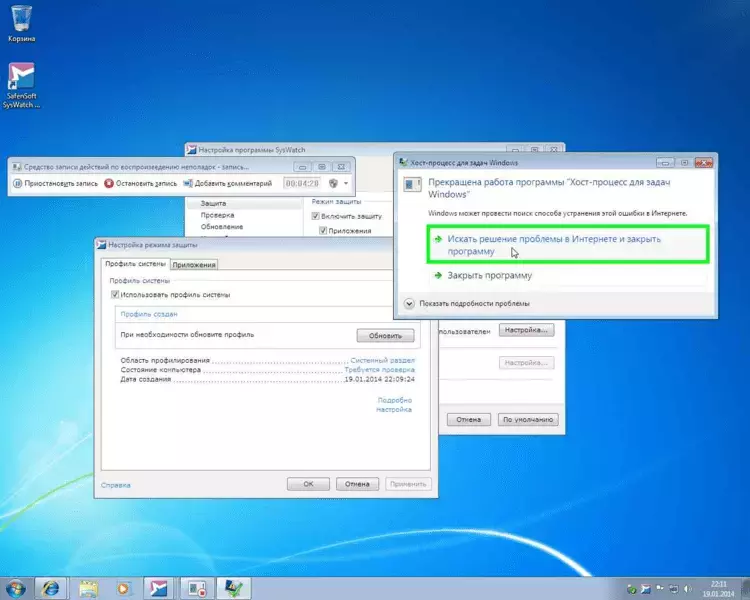Open Windows Explorer from taskbar
The height and width of the screenshot is (600, 750).
point(88,589)
